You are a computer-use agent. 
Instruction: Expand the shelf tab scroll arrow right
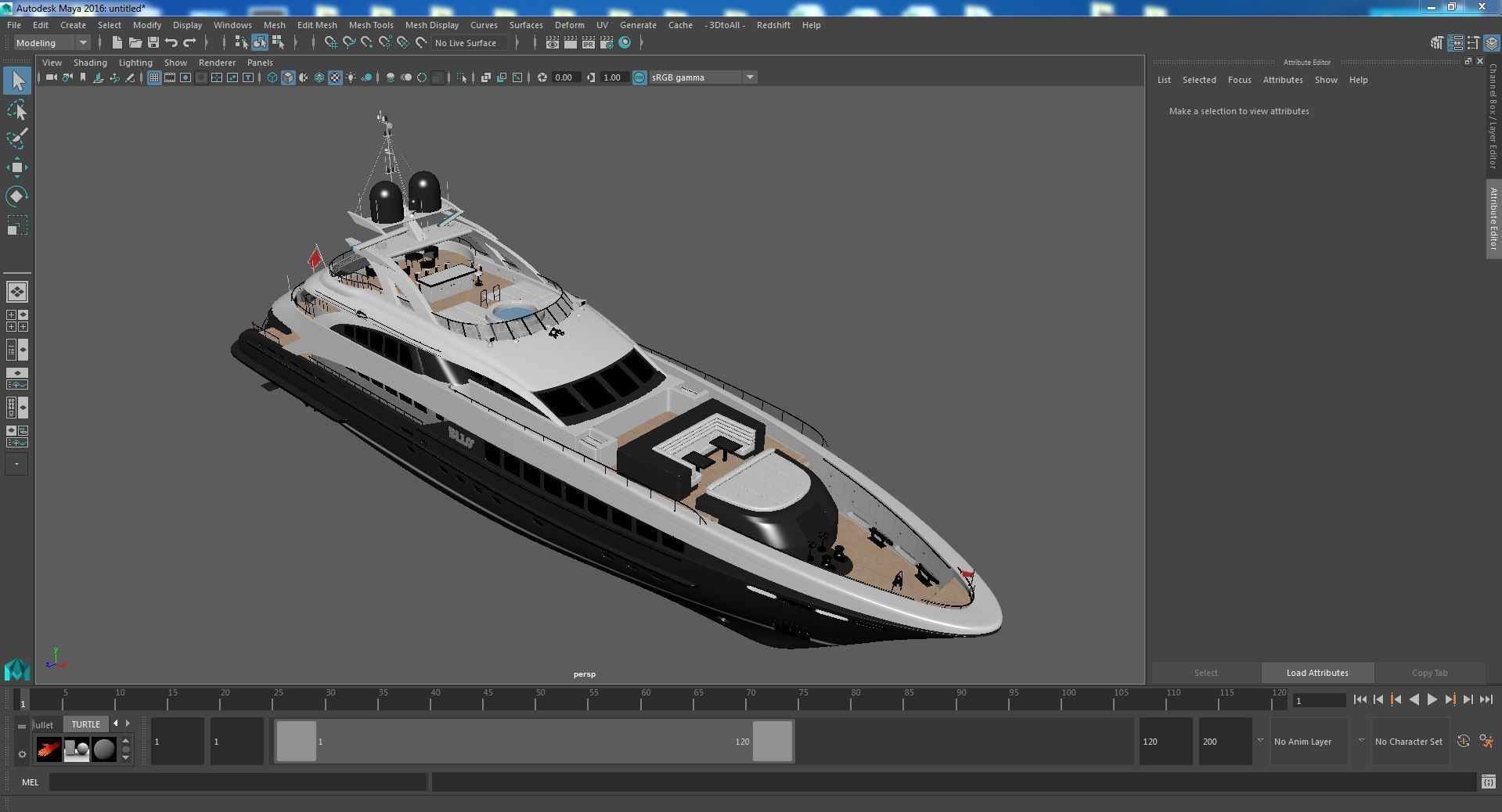click(128, 724)
